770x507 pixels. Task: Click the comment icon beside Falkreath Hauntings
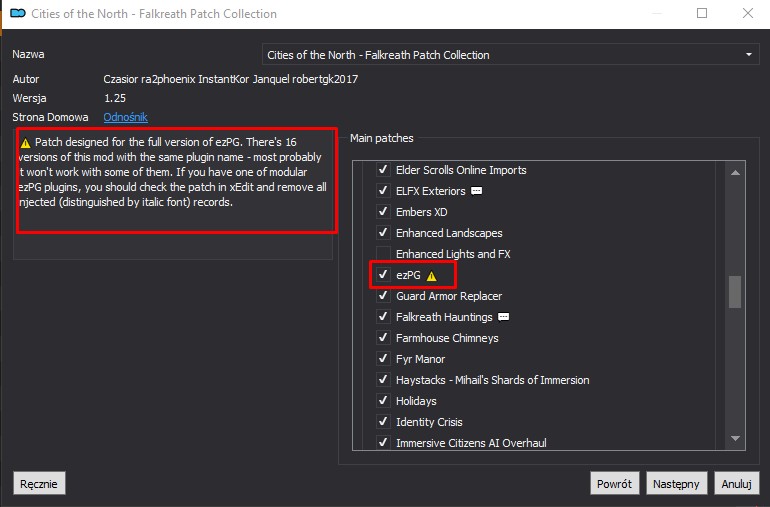(x=503, y=317)
